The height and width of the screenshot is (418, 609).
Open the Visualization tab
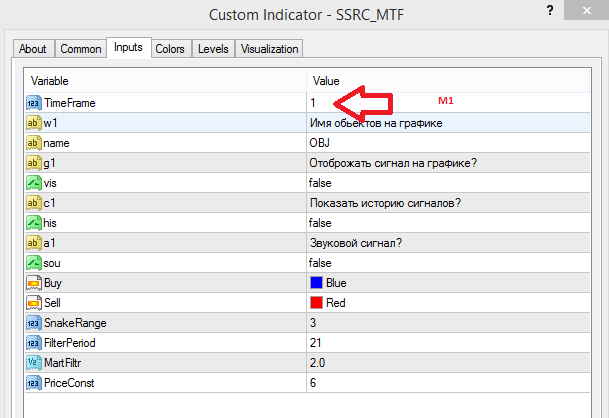coord(269,49)
